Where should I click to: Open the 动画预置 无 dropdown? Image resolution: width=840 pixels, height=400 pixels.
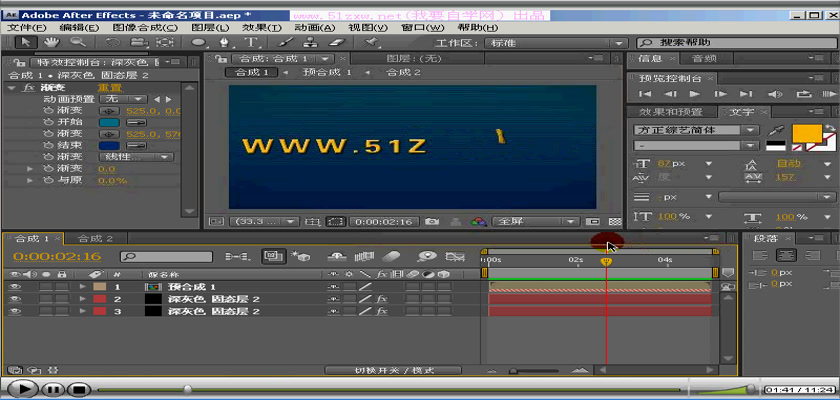click(123, 99)
